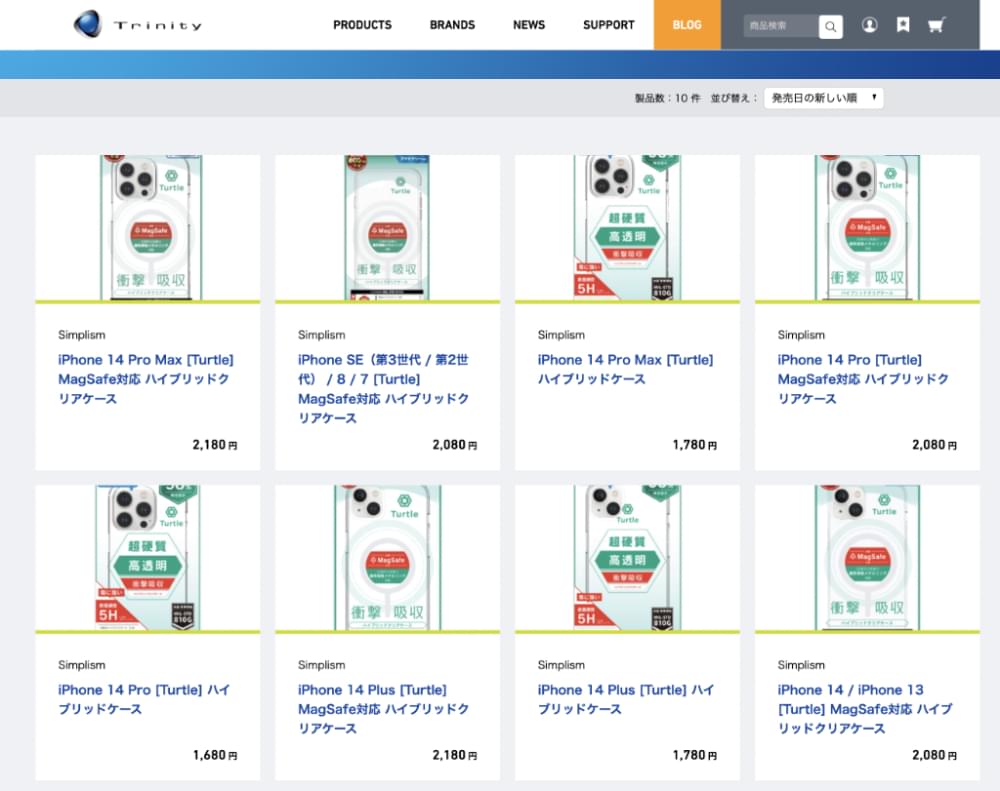Type in the product search field
Image resolution: width=1000 pixels, height=791 pixels.
pyautogui.click(x=780, y=26)
